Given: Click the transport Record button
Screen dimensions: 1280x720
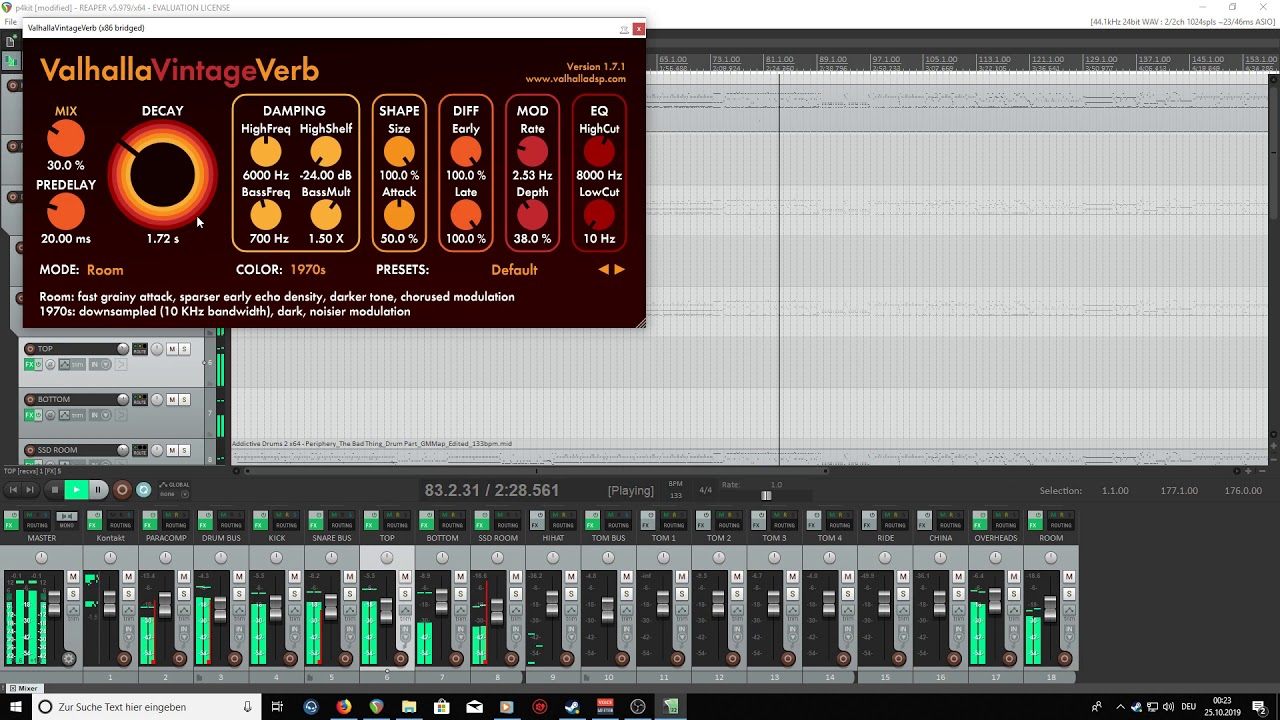Looking at the screenshot, I should 122,490.
